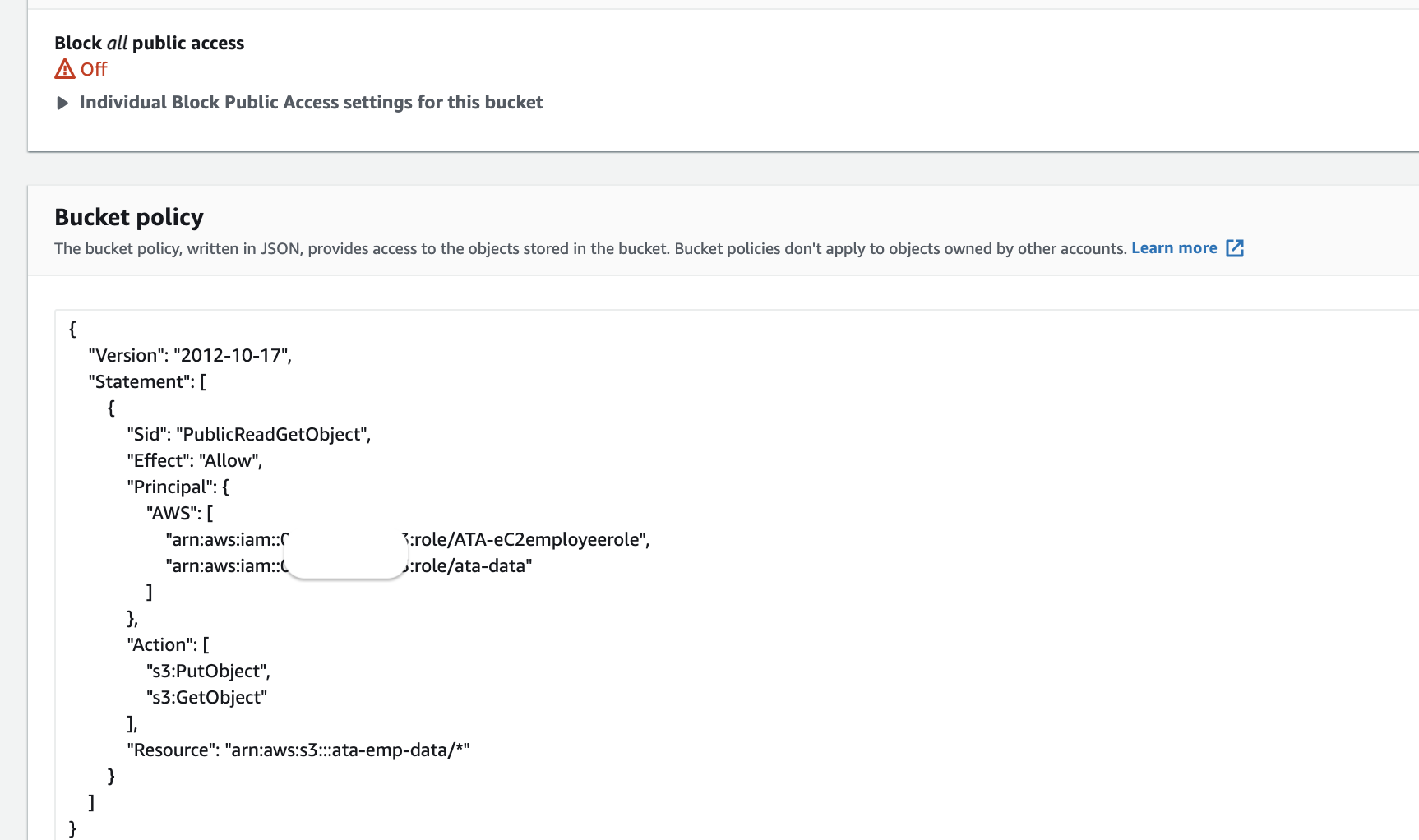The image size is (1419, 840).
Task: Click the "Statement": [ line
Action: click(147, 381)
